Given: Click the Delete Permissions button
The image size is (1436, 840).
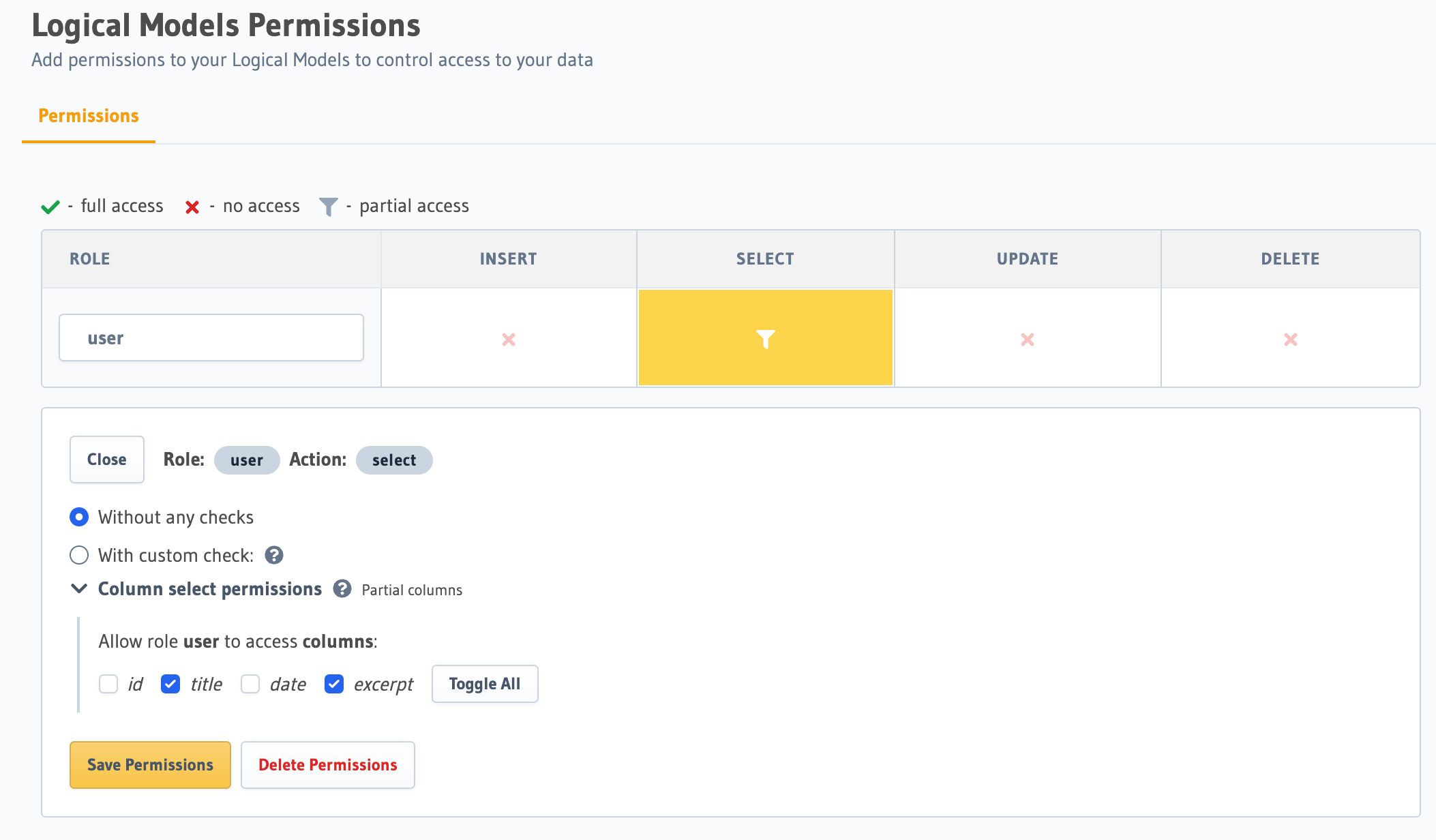Looking at the screenshot, I should click(x=327, y=764).
